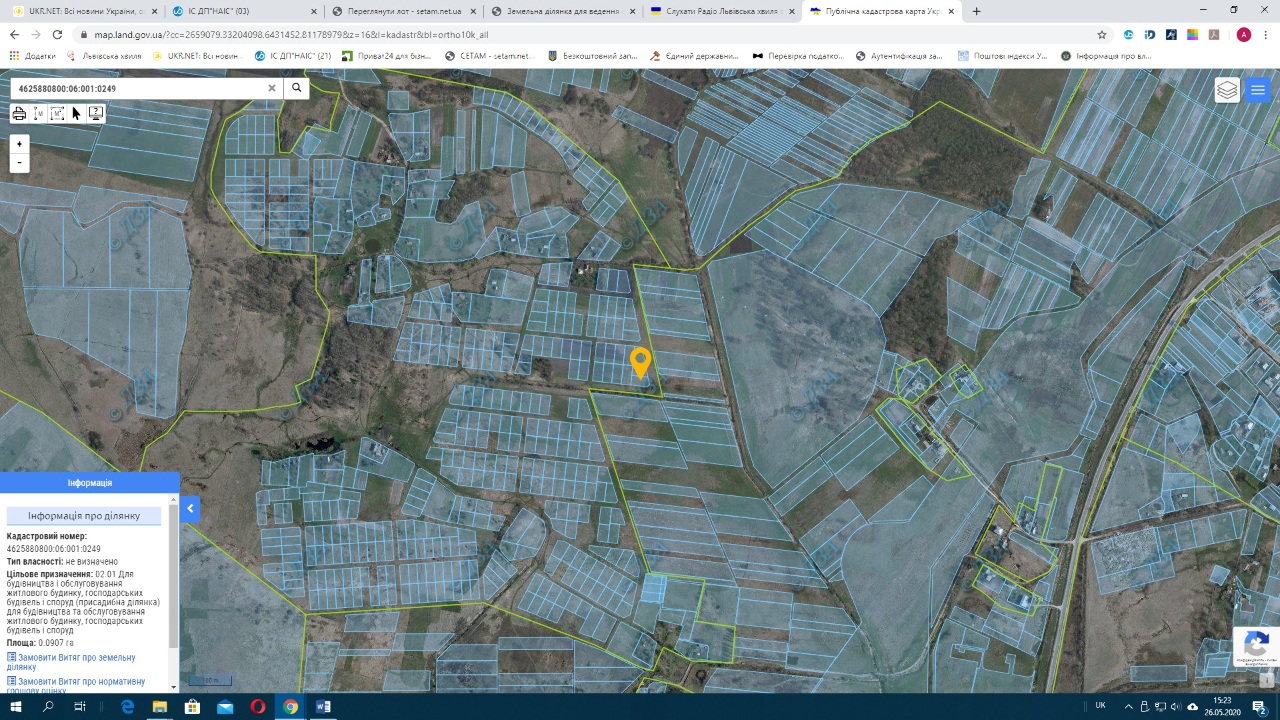Open ІС ДП"НАІС" (21) bookmark

pyautogui.click(x=293, y=56)
